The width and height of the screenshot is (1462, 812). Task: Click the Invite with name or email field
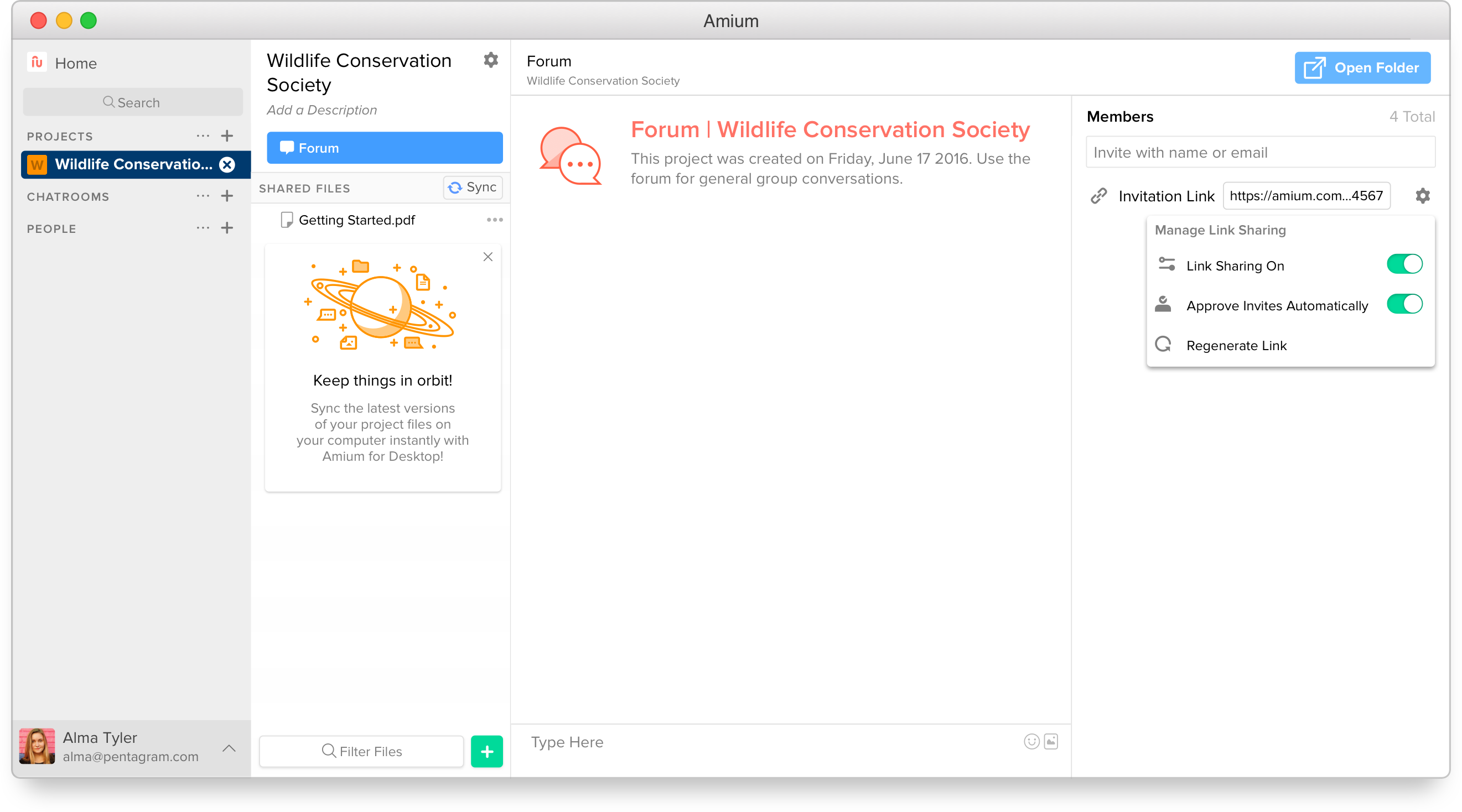click(1261, 153)
